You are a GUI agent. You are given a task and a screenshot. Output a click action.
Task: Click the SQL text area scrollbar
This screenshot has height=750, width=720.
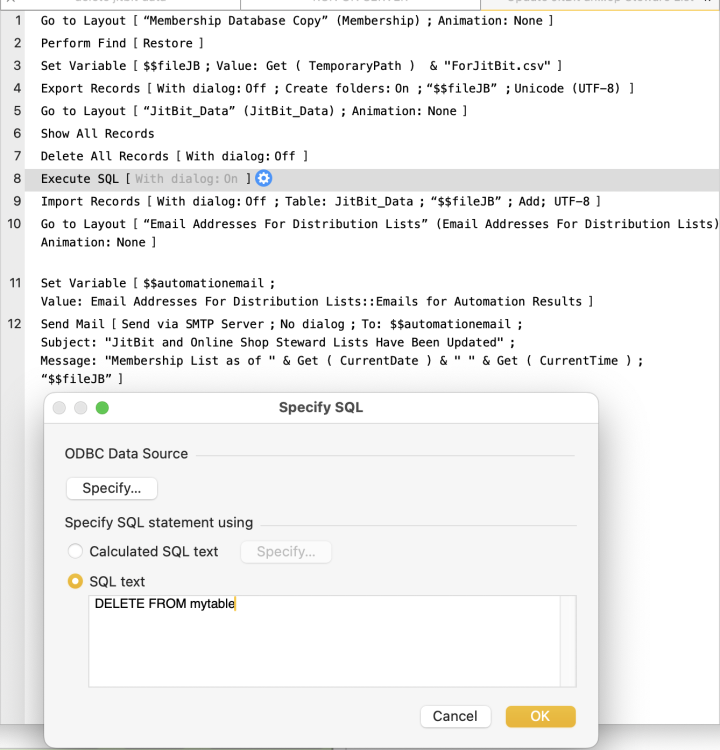pyautogui.click(x=568, y=640)
